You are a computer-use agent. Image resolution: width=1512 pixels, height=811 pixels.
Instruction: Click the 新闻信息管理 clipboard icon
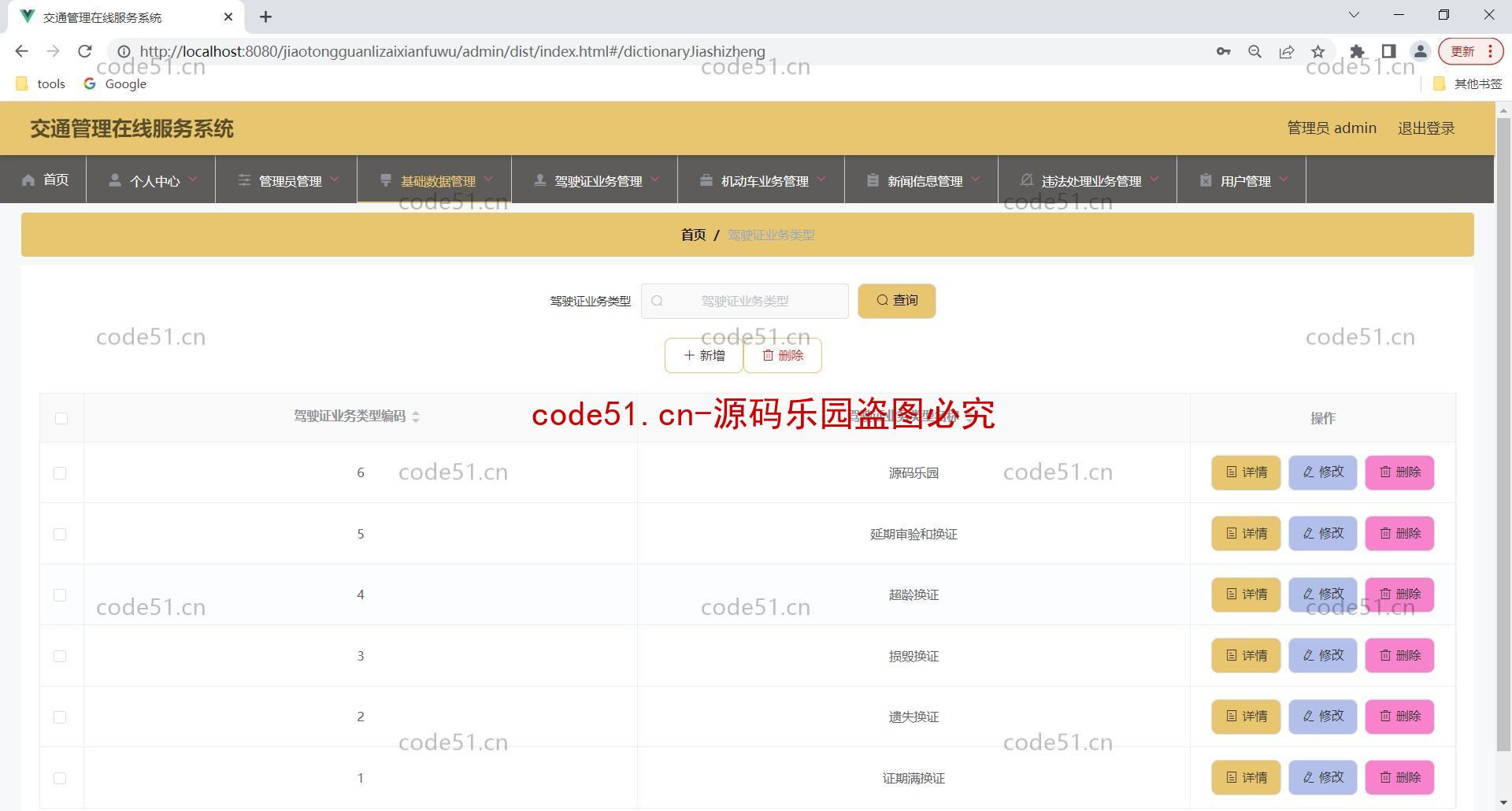pyautogui.click(x=873, y=180)
